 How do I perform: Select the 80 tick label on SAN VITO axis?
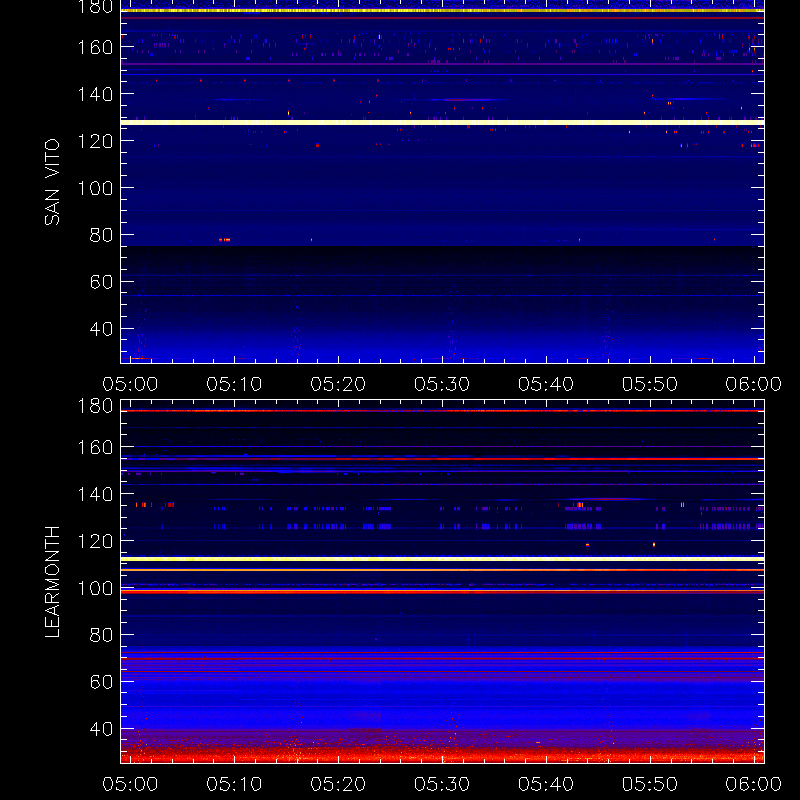101,235
